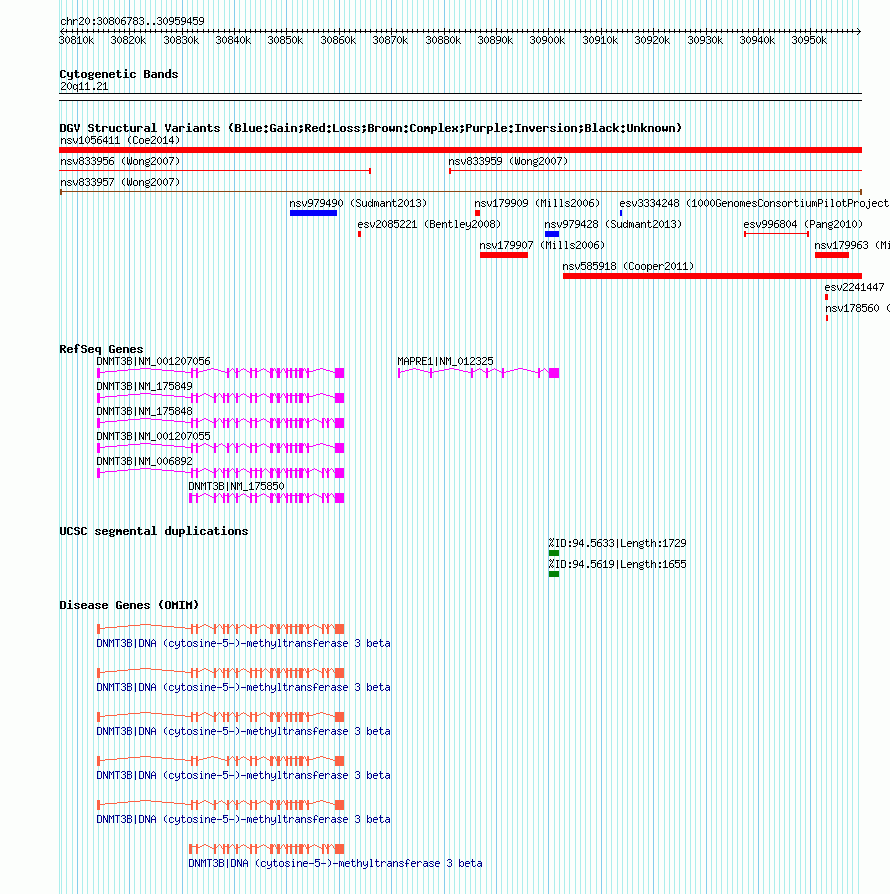Viewport: 890px width, 894px height.
Task: Open the DGV Structural Variants track title
Action: 371,128
